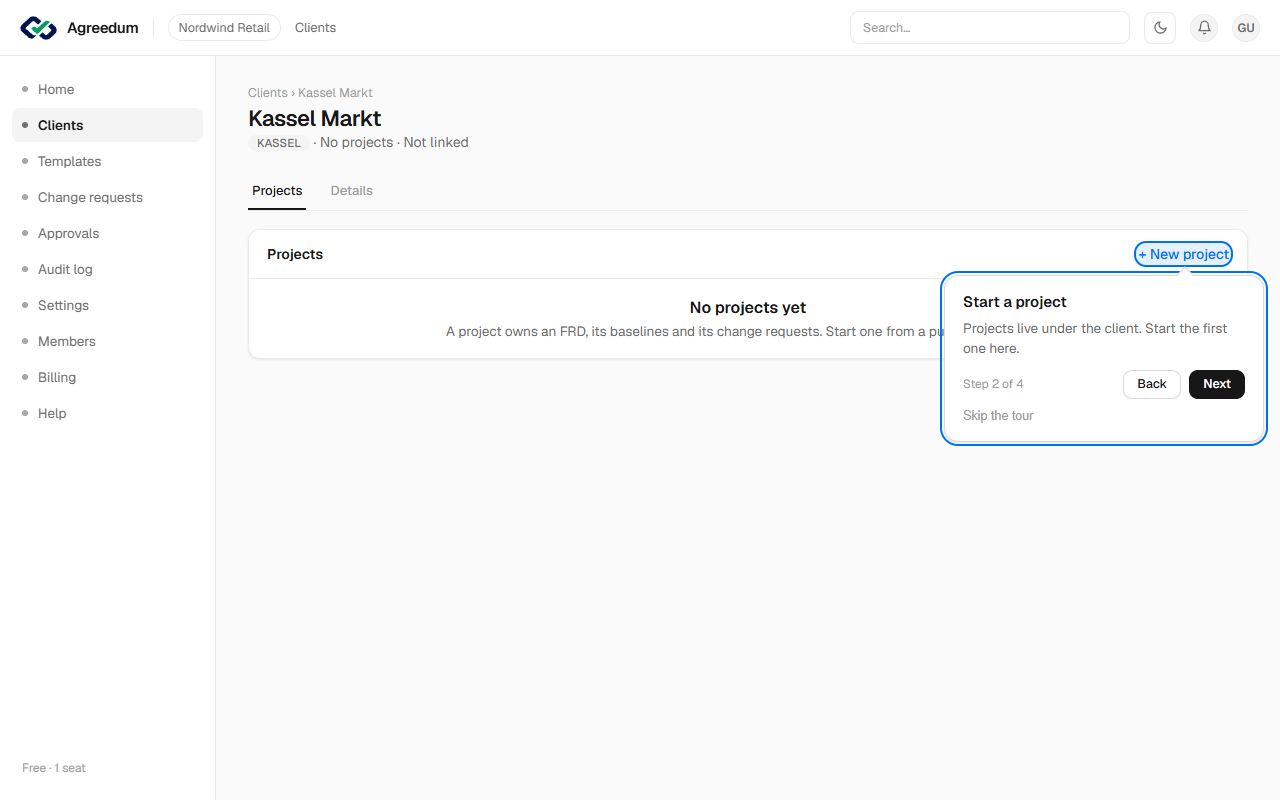Open the GU user avatar menu
The width and height of the screenshot is (1280, 800).
(1246, 28)
